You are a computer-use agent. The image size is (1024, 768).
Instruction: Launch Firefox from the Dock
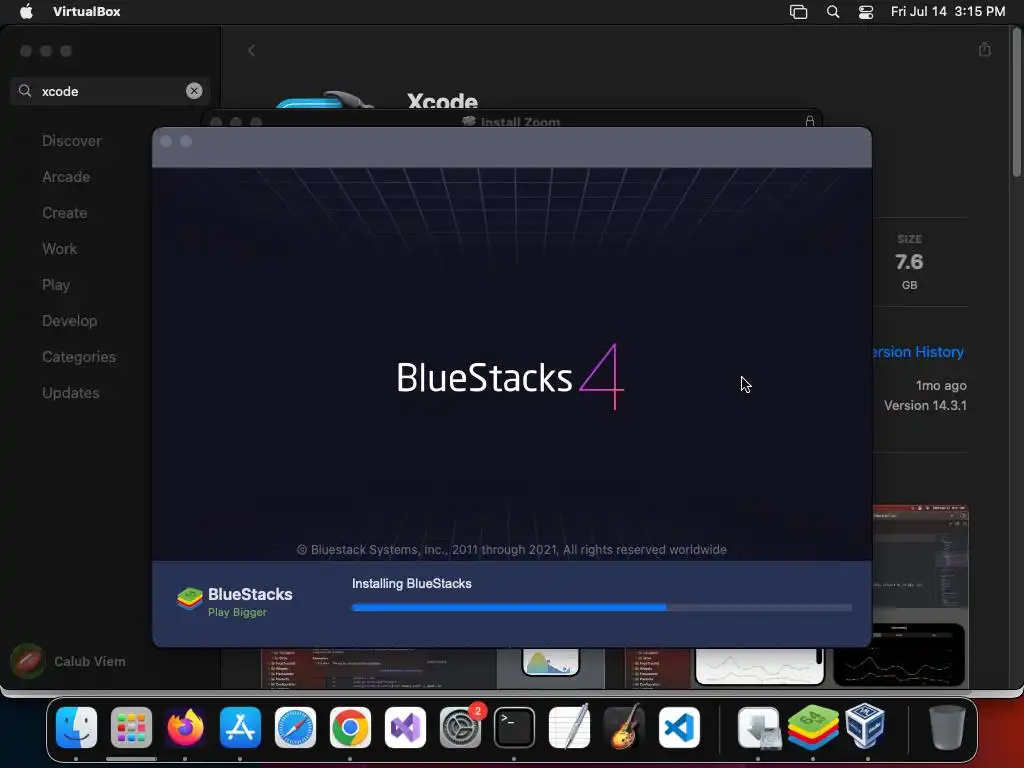(x=185, y=727)
